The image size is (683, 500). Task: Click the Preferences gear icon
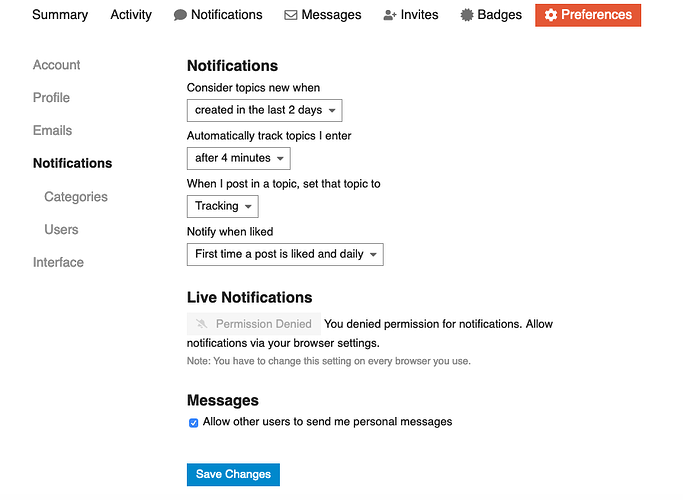(x=551, y=15)
